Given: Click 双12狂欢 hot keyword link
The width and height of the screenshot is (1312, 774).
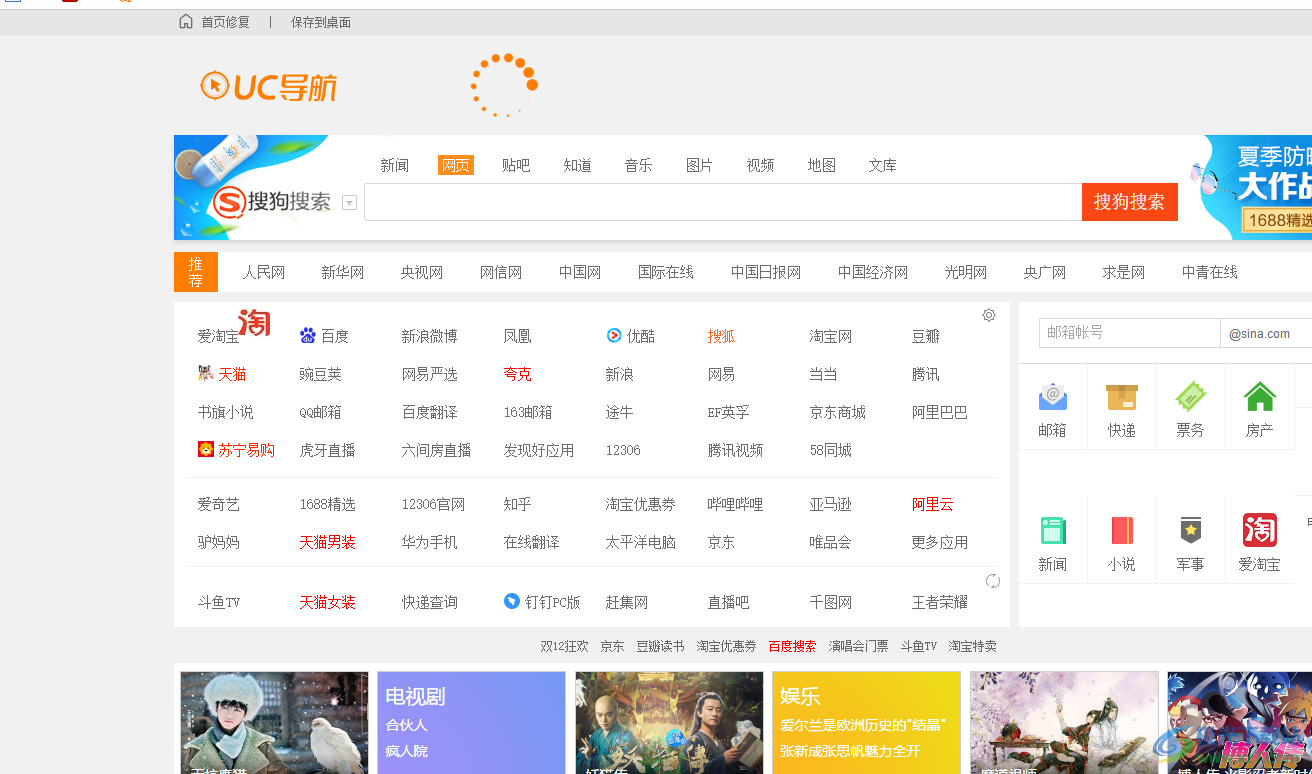Looking at the screenshot, I should point(564,646).
